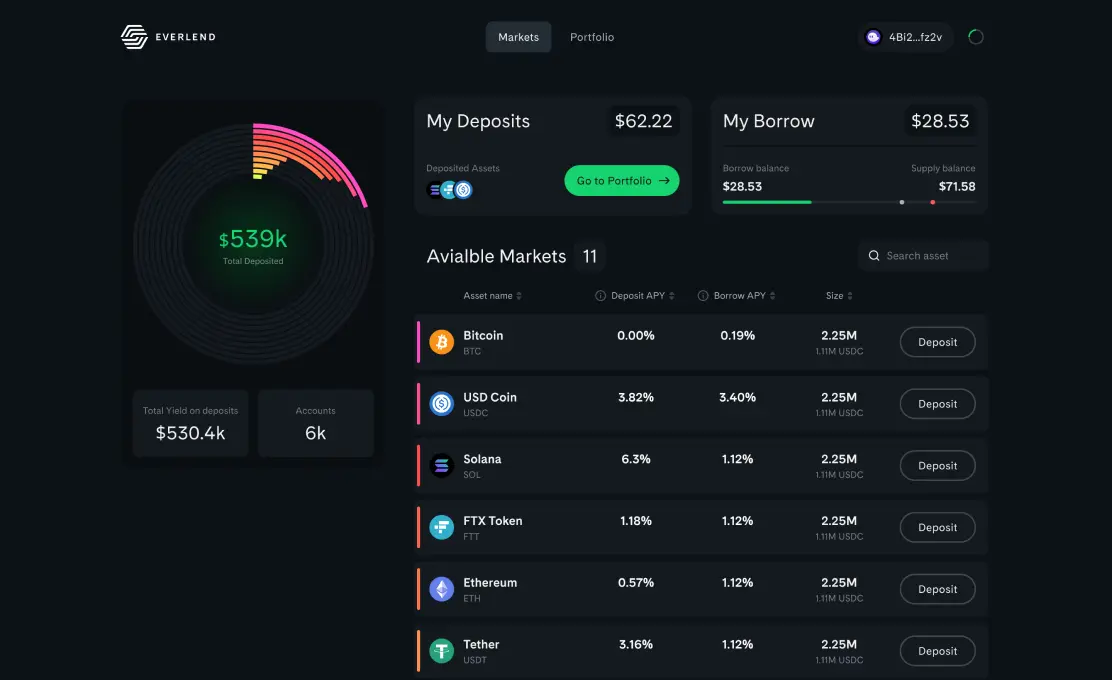The width and height of the screenshot is (1112, 680).
Task: Click the Everlend logo icon
Action: [134, 37]
